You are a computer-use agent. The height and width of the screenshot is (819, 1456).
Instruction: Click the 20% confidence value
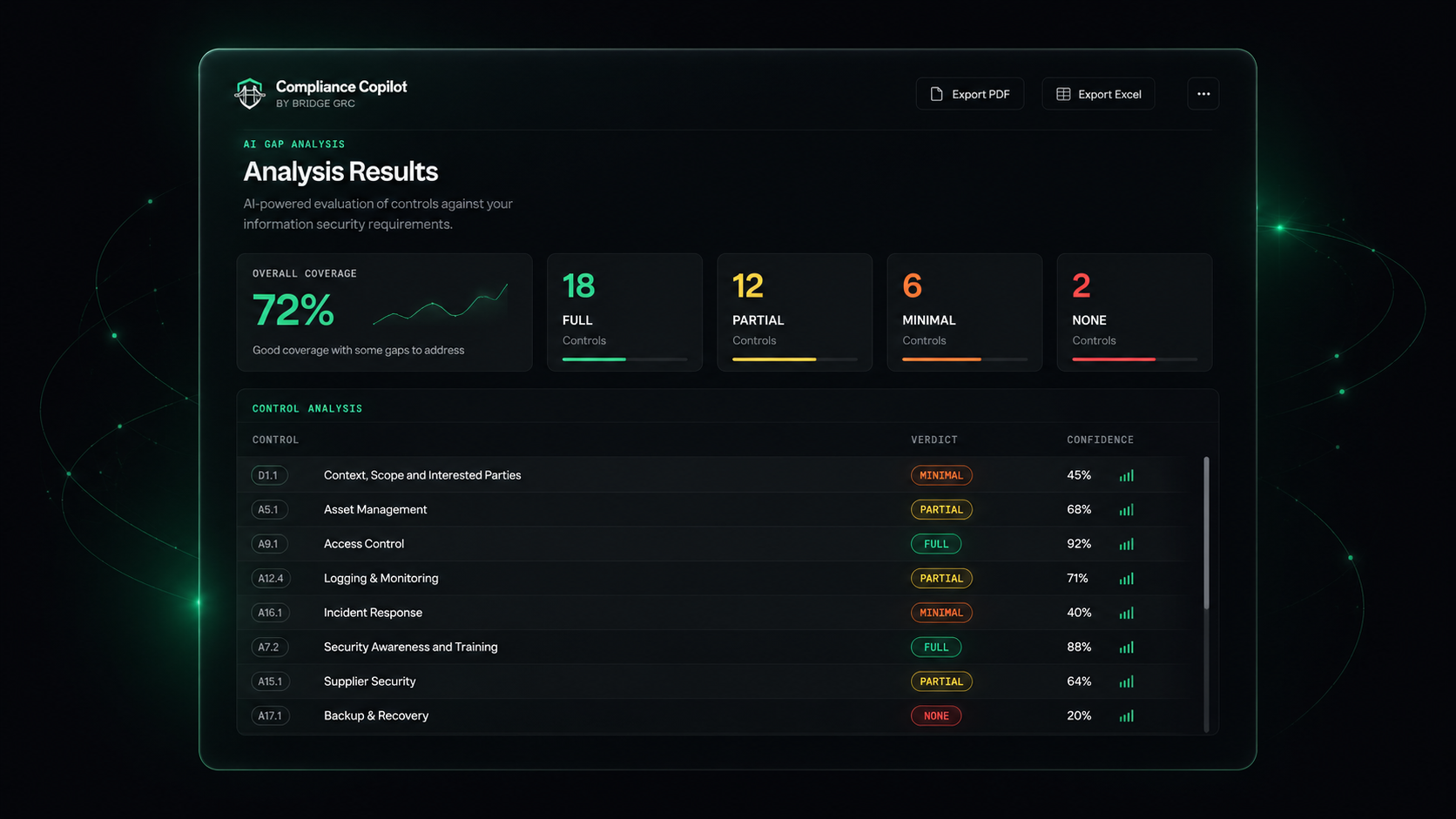[1079, 715]
